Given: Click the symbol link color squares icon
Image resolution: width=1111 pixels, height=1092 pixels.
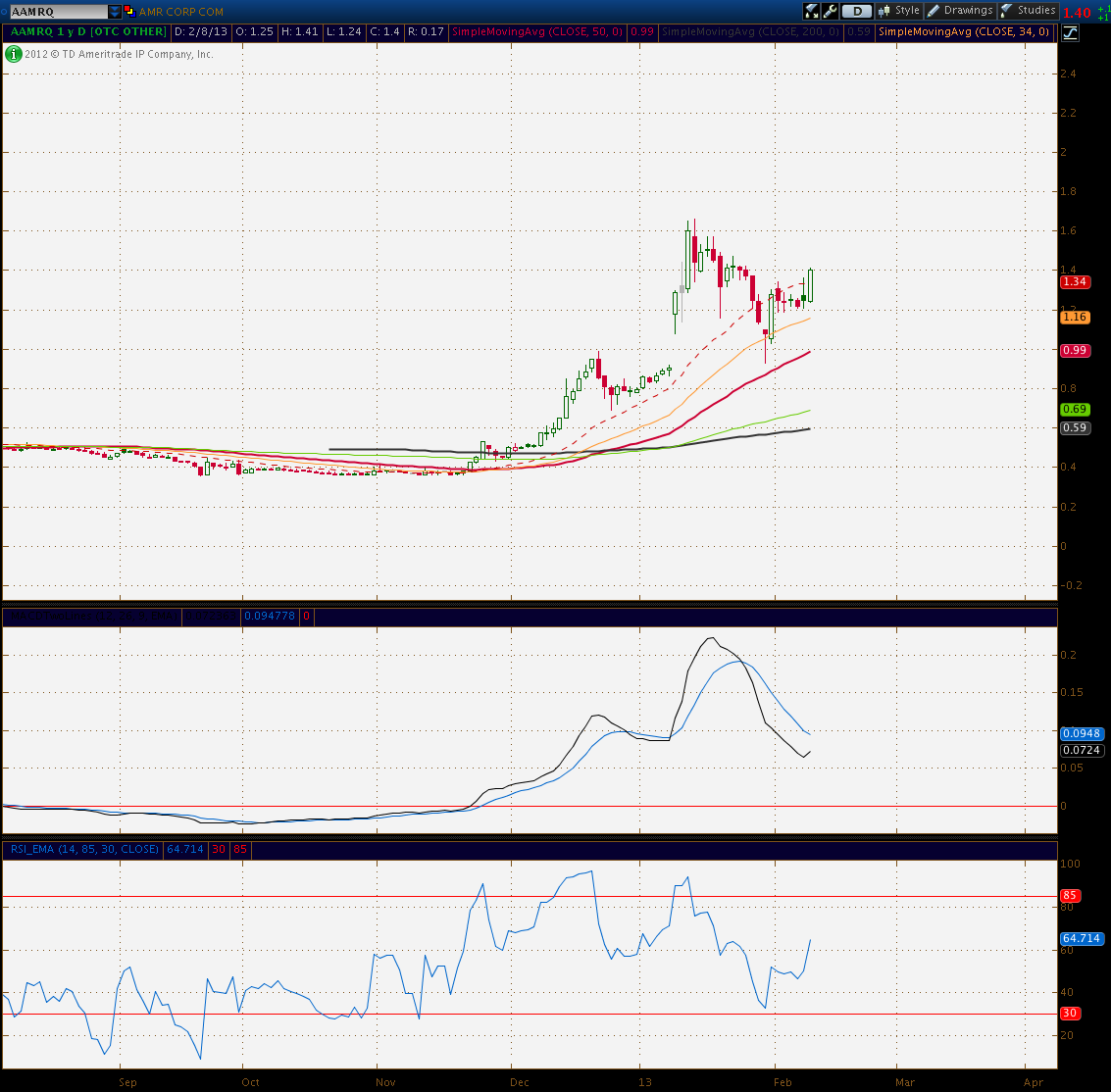Looking at the screenshot, I should click(129, 12).
